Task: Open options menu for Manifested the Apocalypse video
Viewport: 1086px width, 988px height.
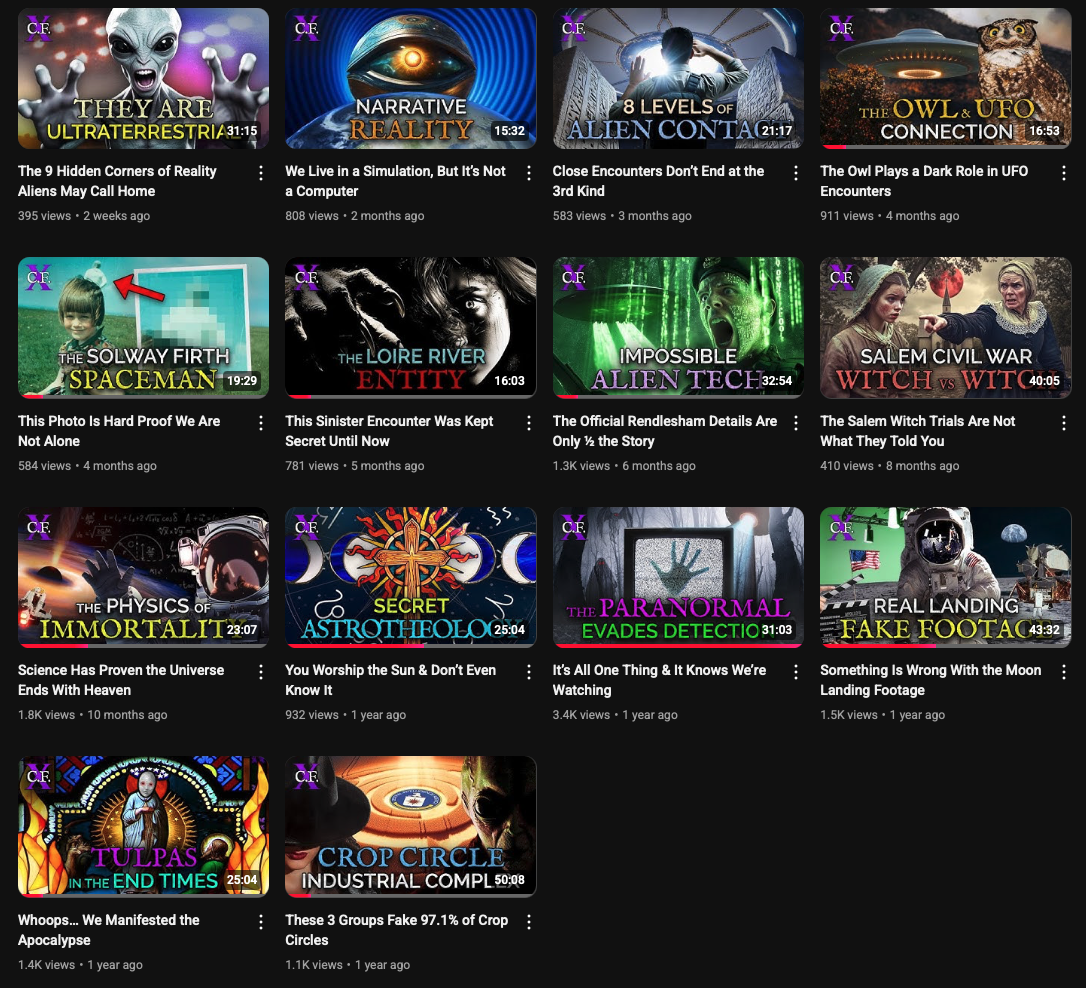Action: [260, 922]
